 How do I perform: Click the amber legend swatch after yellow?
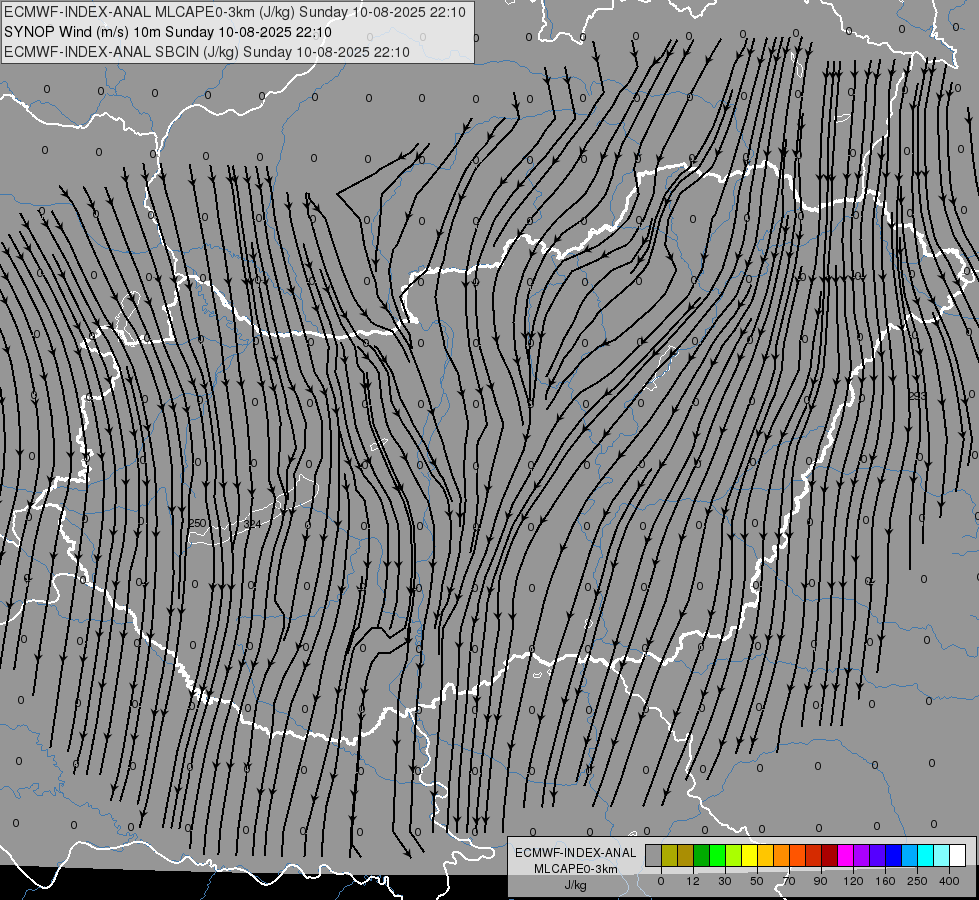click(766, 855)
